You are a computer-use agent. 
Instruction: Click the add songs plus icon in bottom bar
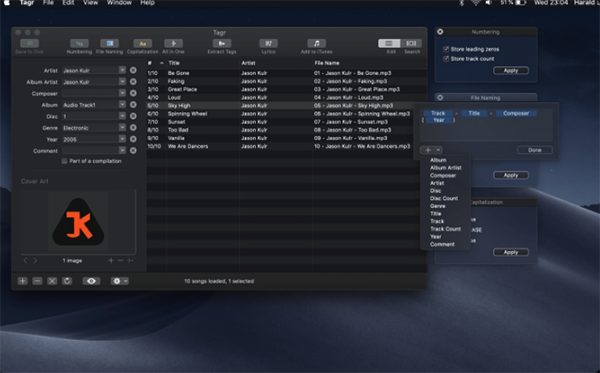(x=23, y=281)
